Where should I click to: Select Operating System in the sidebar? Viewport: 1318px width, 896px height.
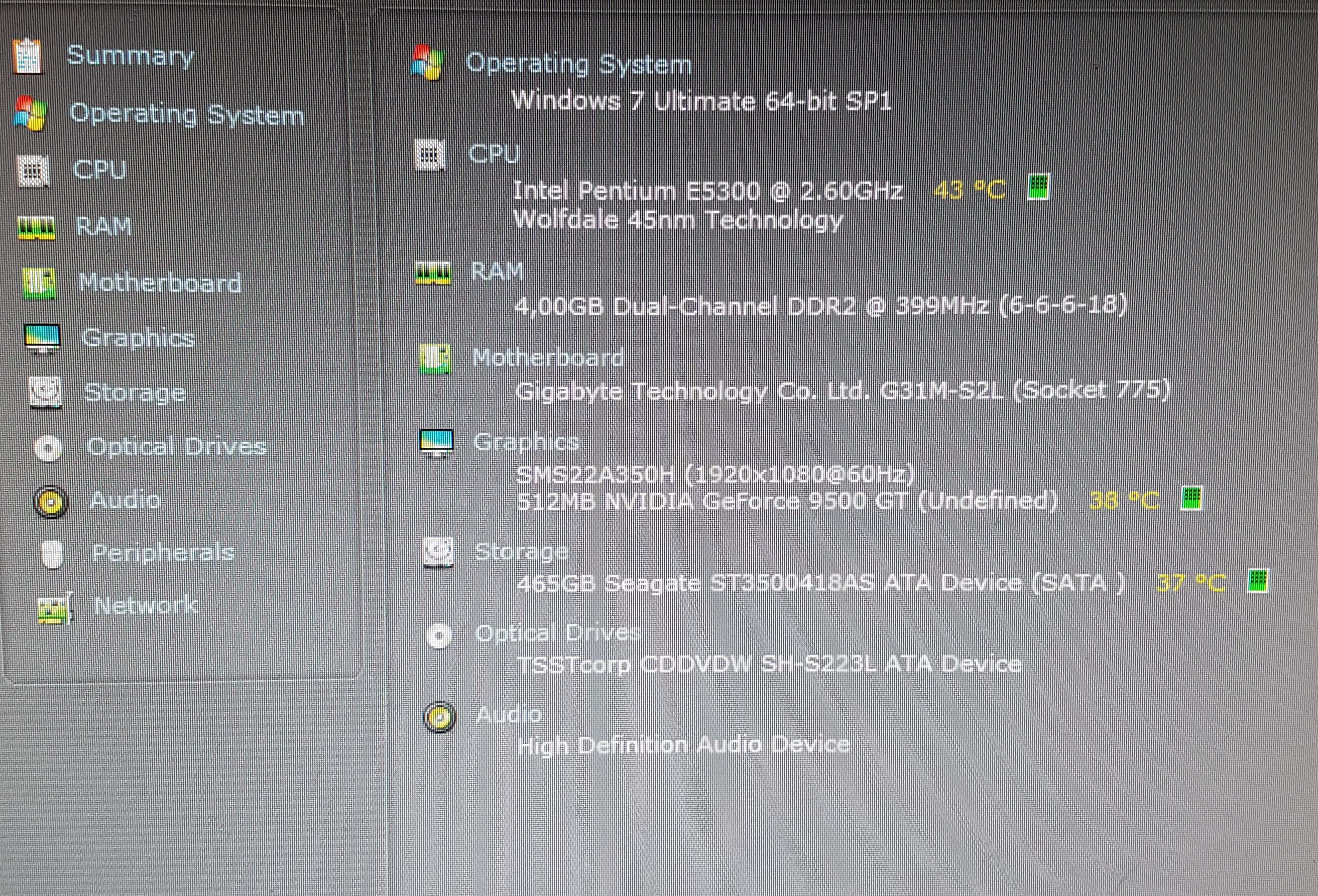tap(187, 115)
